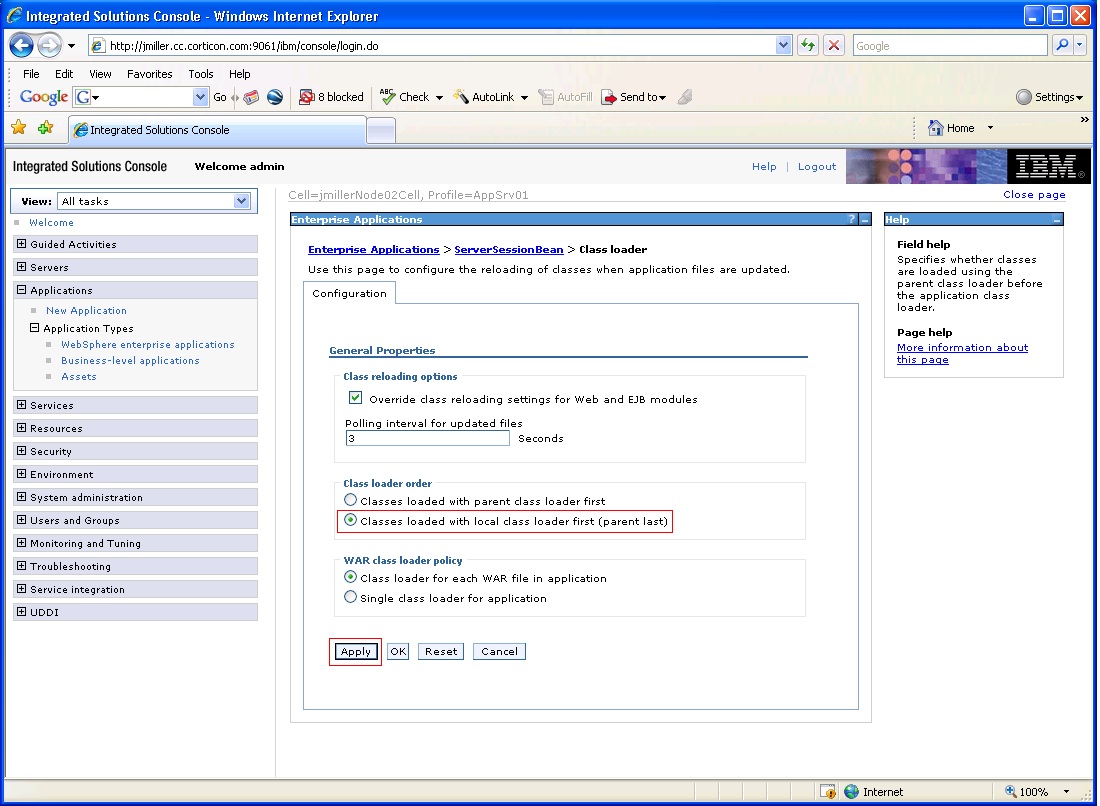Click the Google toolbar Go button
This screenshot has width=1100, height=806.
tap(220, 97)
